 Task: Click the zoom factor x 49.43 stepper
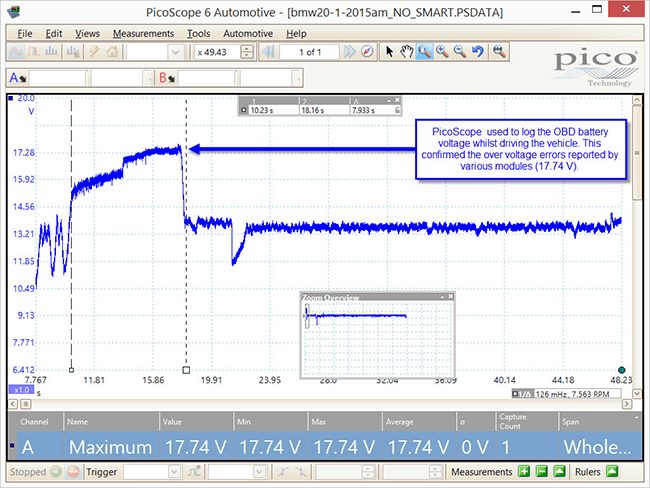pos(247,52)
